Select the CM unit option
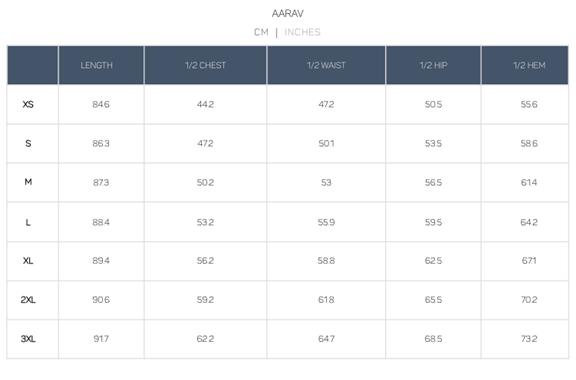This screenshot has height=380, width=576. (x=261, y=32)
